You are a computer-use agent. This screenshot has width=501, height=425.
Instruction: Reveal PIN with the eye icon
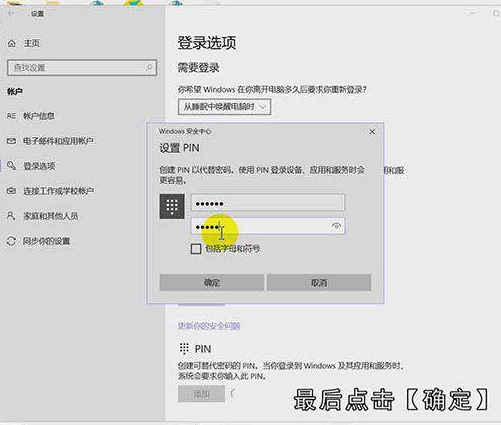(337, 226)
